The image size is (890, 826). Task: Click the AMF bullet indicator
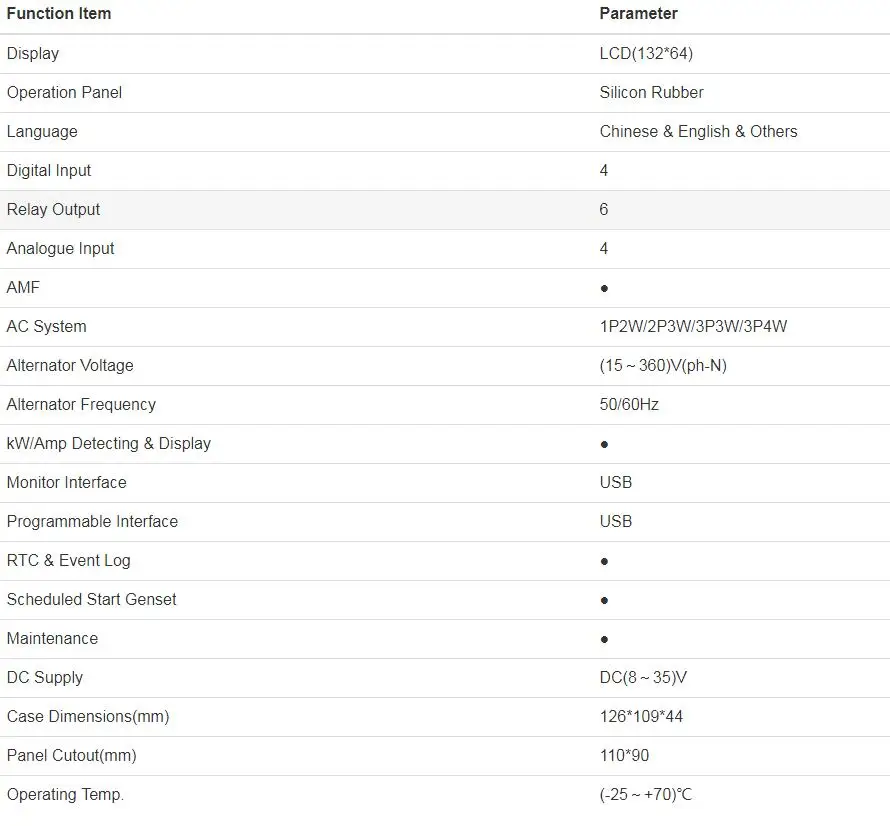[604, 288]
